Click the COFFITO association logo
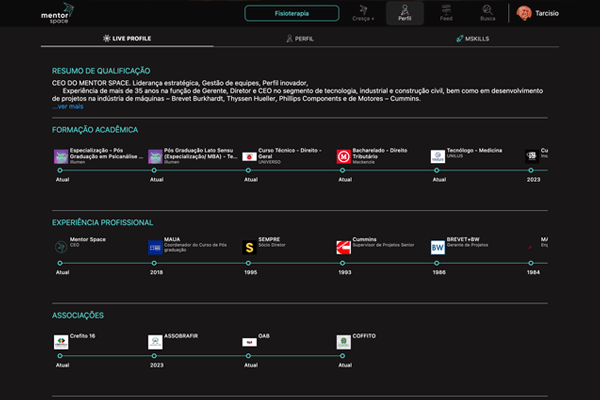 point(344,342)
